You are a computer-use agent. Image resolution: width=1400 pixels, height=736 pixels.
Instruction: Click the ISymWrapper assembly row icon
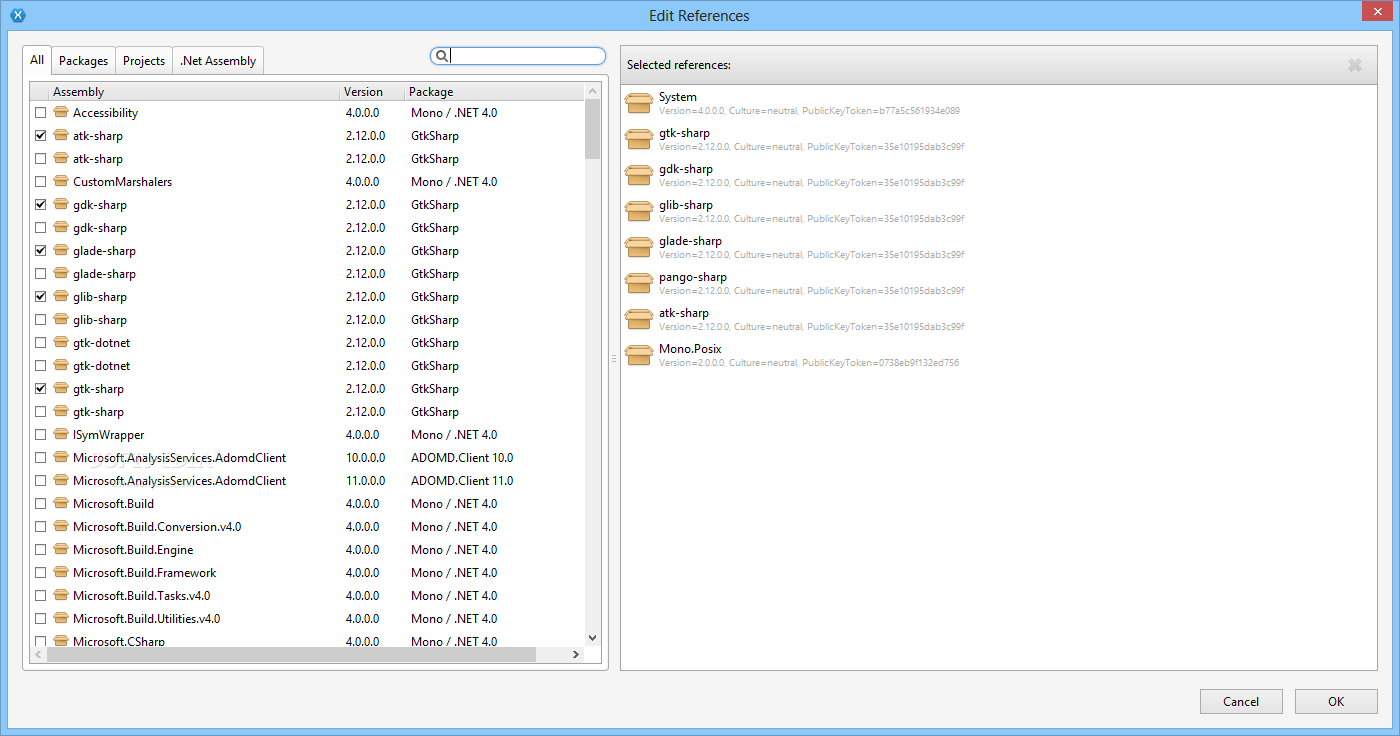(60, 435)
